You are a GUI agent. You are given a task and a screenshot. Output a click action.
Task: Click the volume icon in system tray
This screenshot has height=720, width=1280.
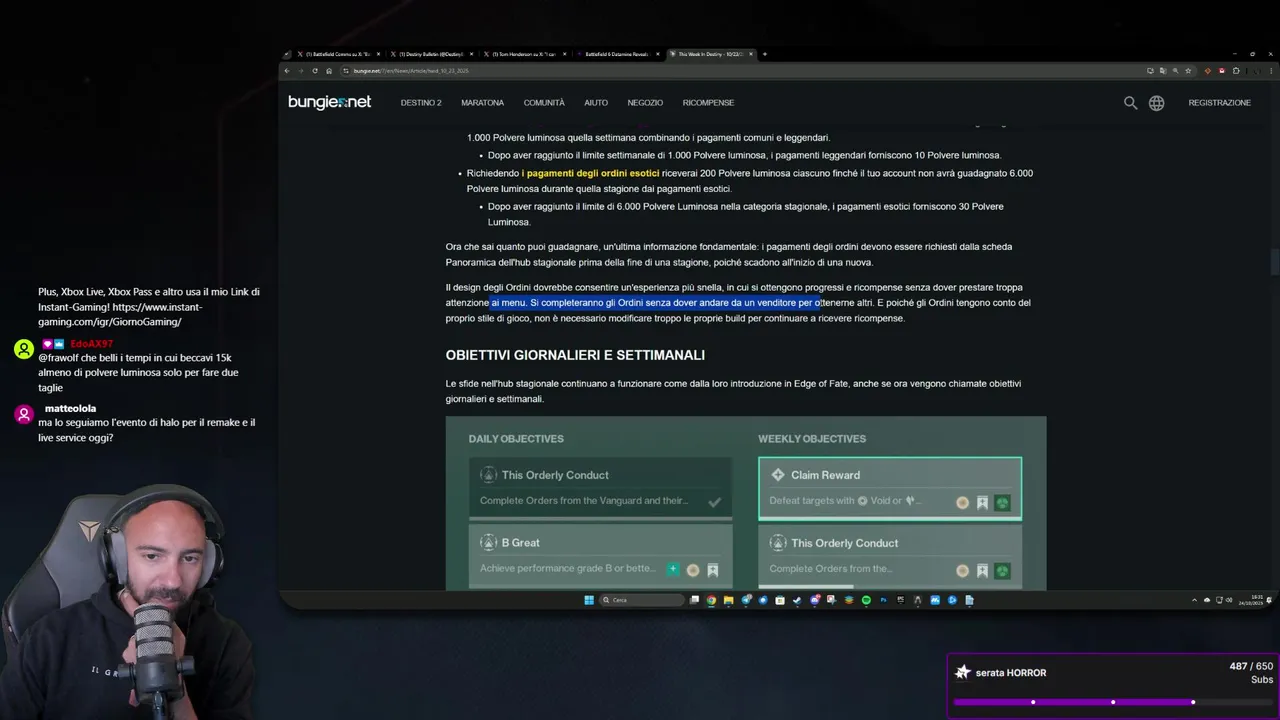point(1231,600)
